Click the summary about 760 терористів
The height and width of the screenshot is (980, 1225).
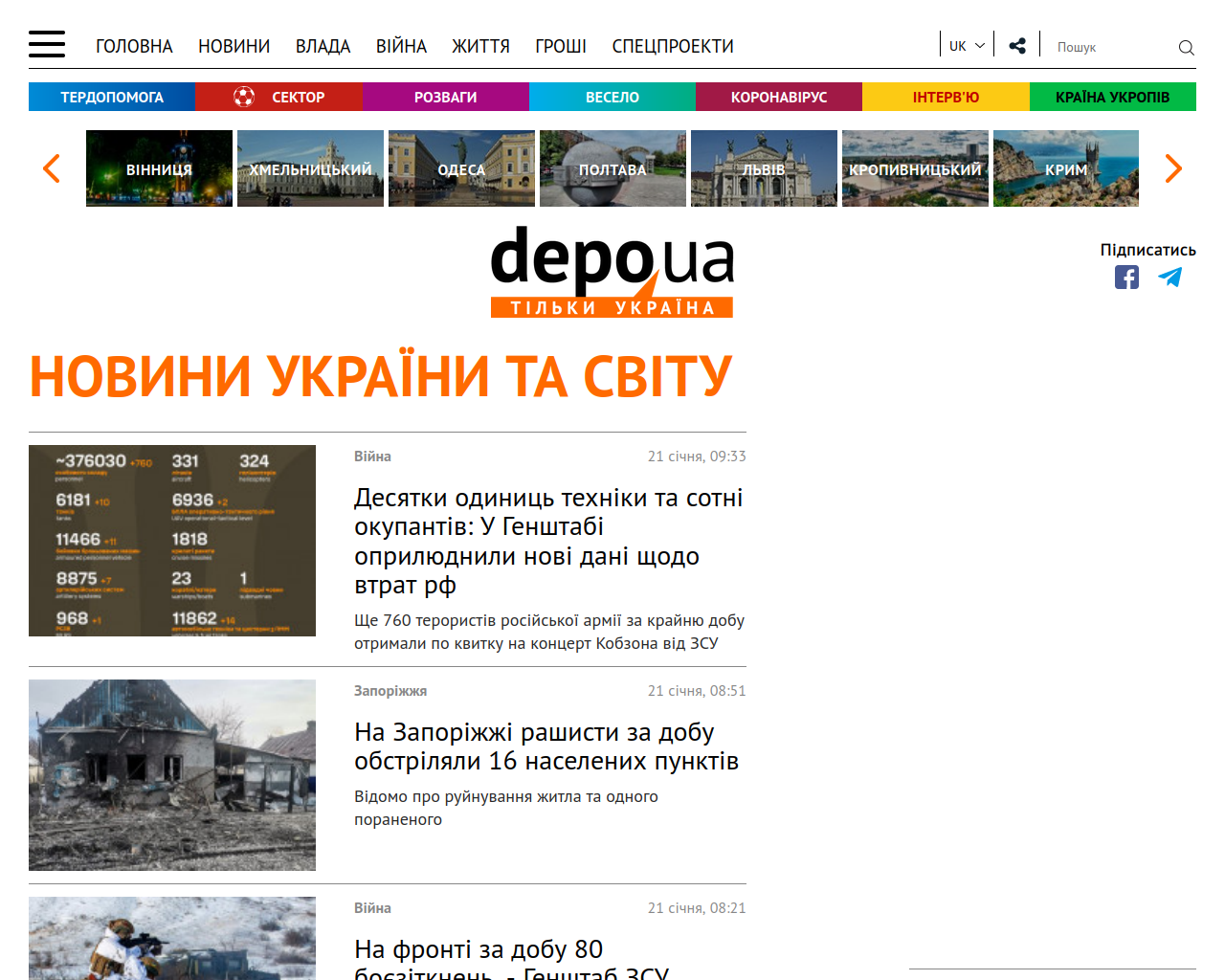click(549, 632)
